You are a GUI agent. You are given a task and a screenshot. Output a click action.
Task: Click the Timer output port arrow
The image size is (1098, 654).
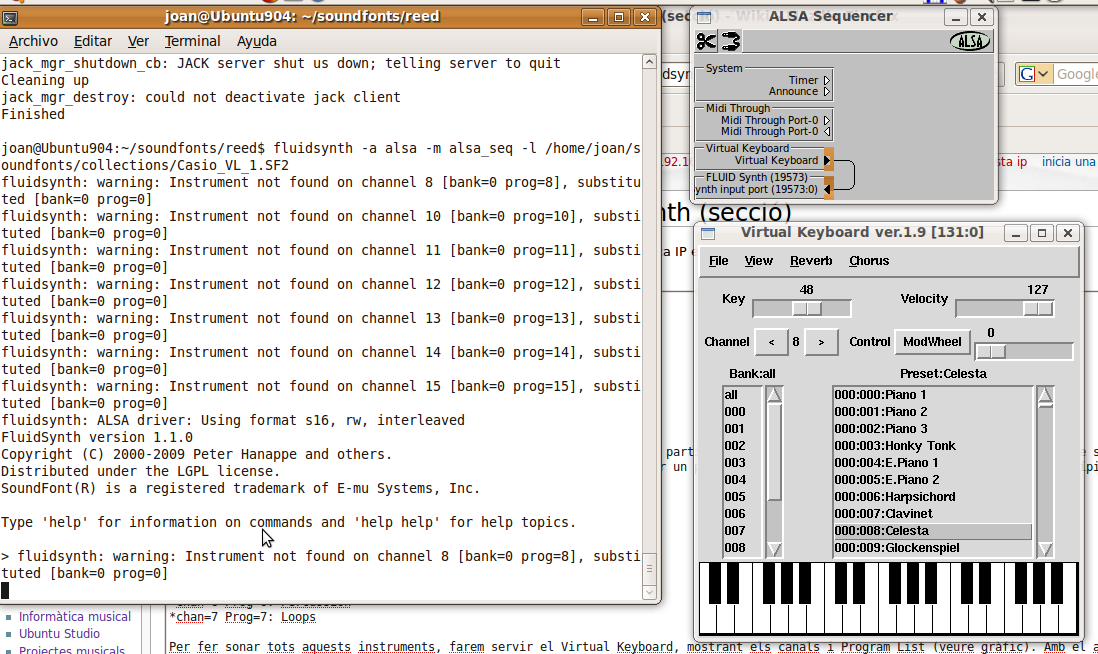827,80
